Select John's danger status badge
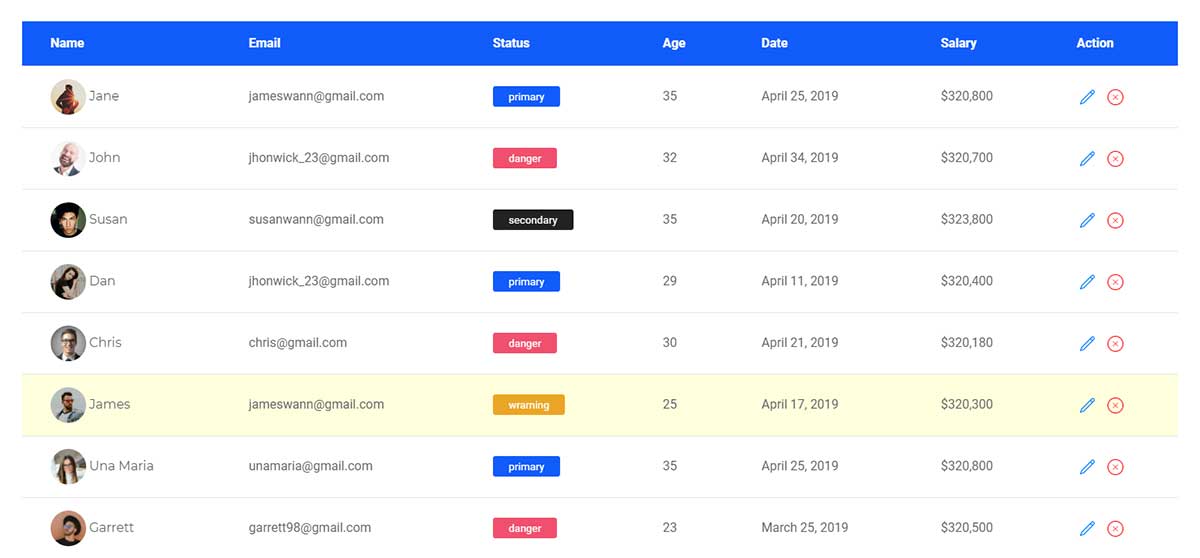The height and width of the screenshot is (558, 1200). click(x=525, y=158)
